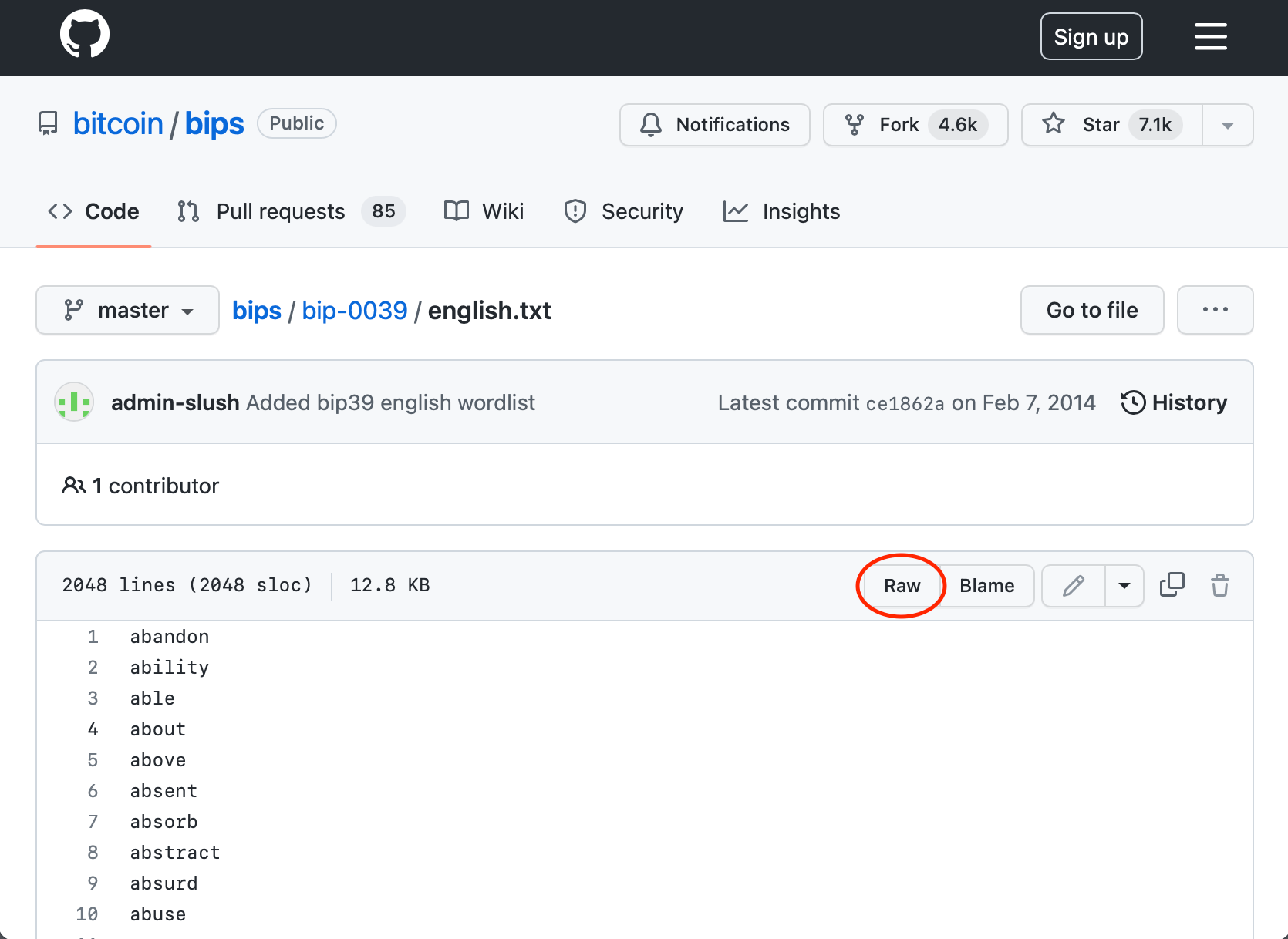Viewport: 1288px width, 939px height.
Task: Click the Public visibility badge
Action: point(297,123)
